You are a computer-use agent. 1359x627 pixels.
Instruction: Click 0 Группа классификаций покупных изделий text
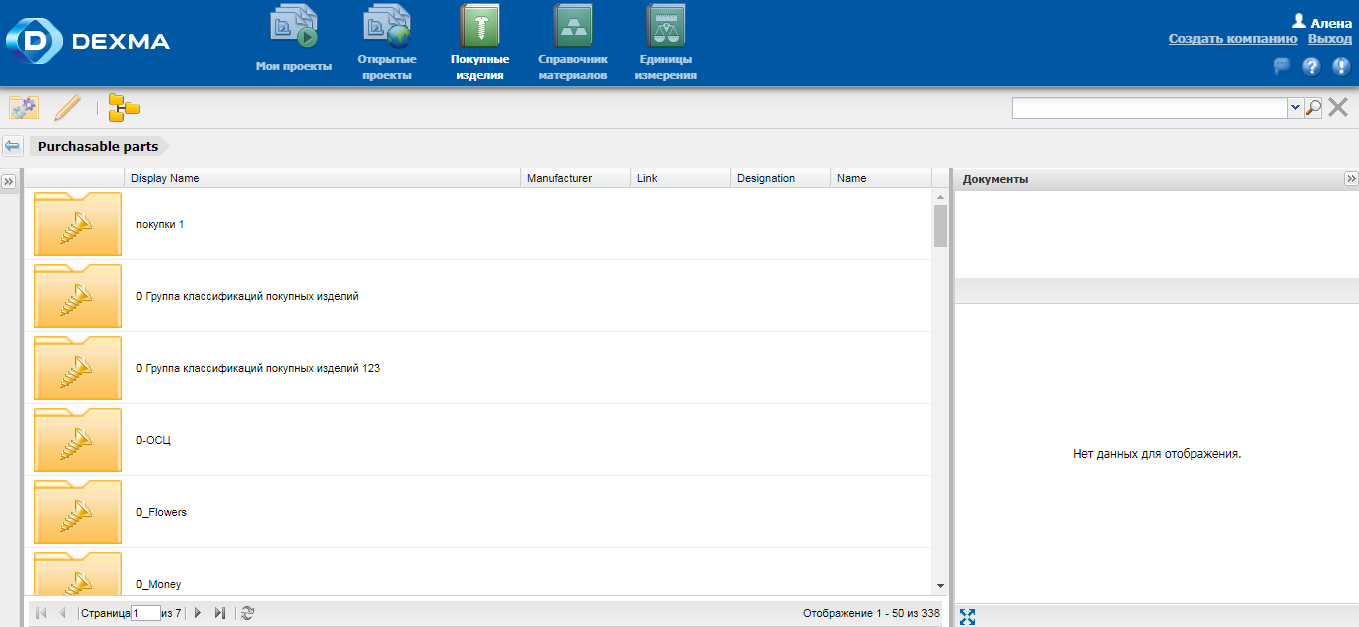coord(247,296)
